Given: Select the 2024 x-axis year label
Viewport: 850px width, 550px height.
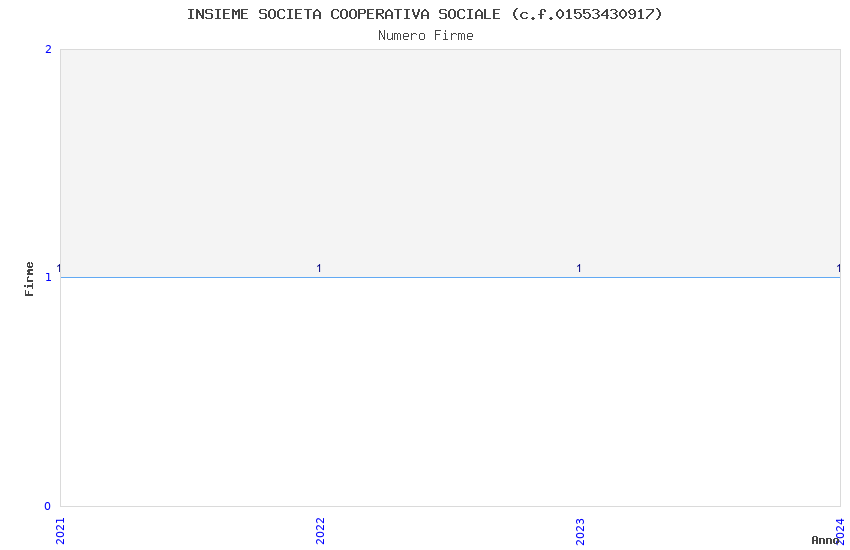Looking at the screenshot, I should pyautogui.click(x=840, y=531).
